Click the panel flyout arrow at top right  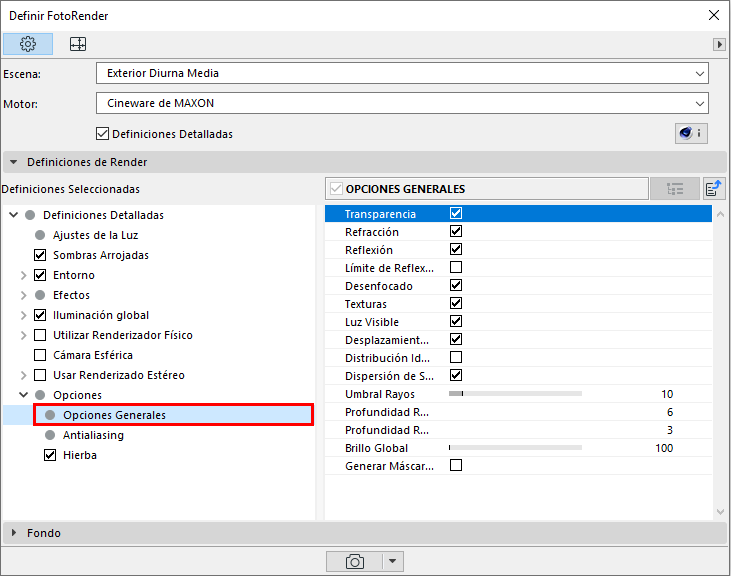(719, 44)
